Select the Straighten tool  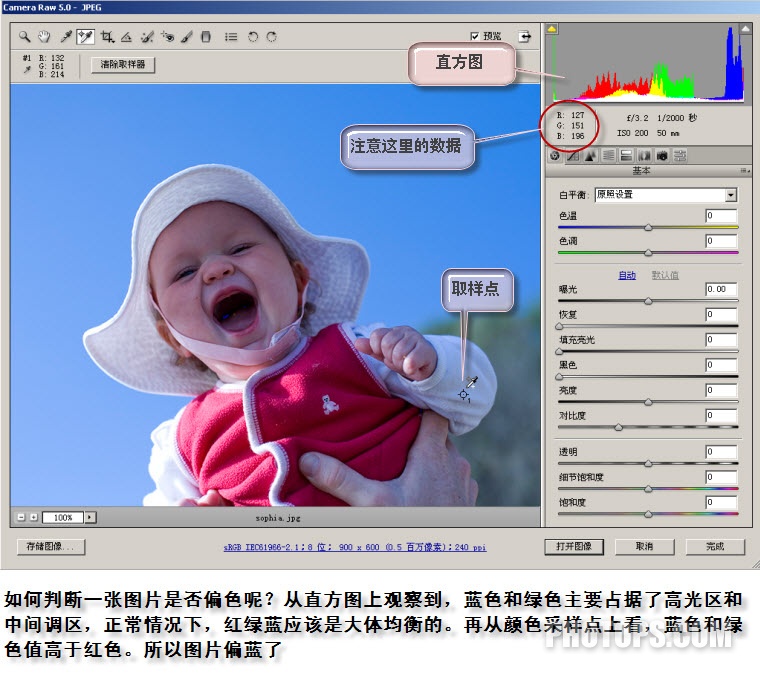[x=127, y=36]
